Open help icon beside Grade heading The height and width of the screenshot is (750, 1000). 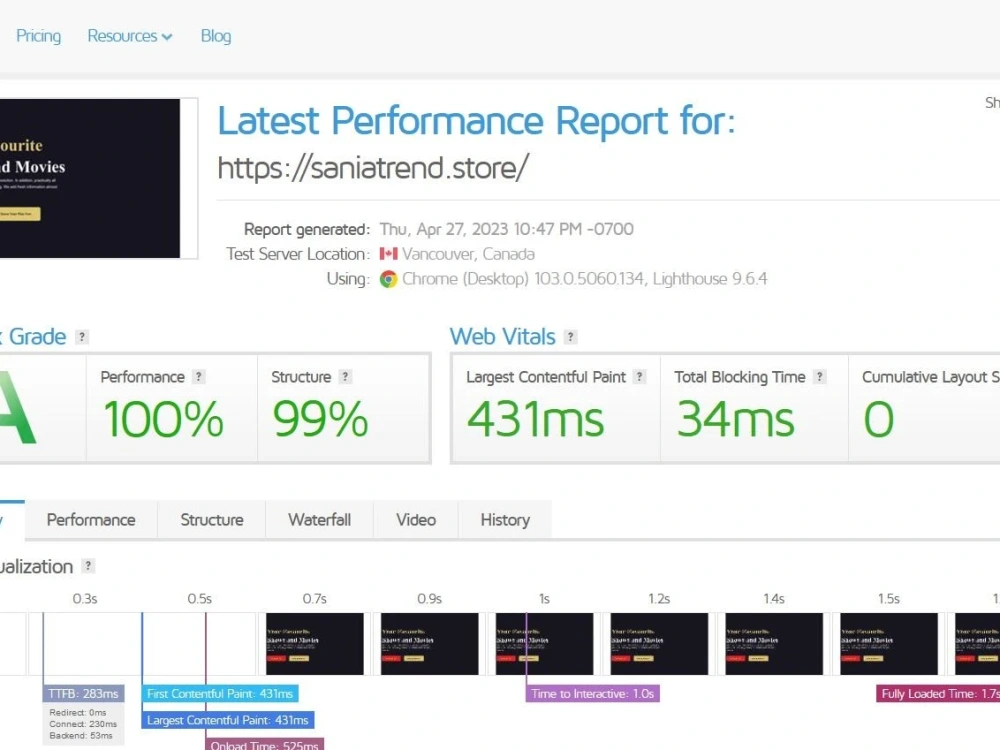pyautogui.click(x=82, y=337)
